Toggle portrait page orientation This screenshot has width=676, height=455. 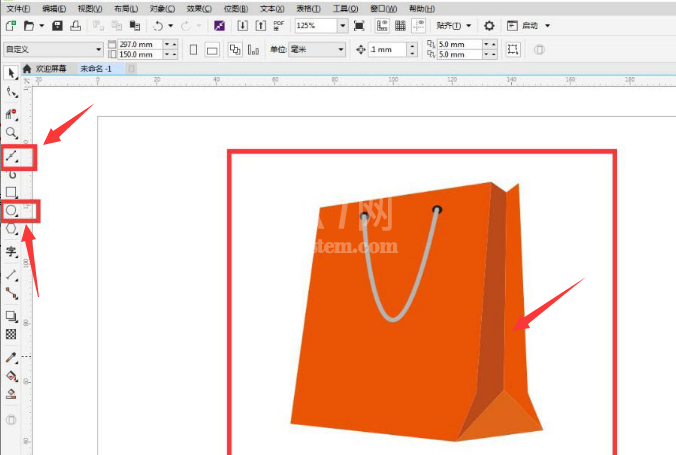tap(194, 50)
